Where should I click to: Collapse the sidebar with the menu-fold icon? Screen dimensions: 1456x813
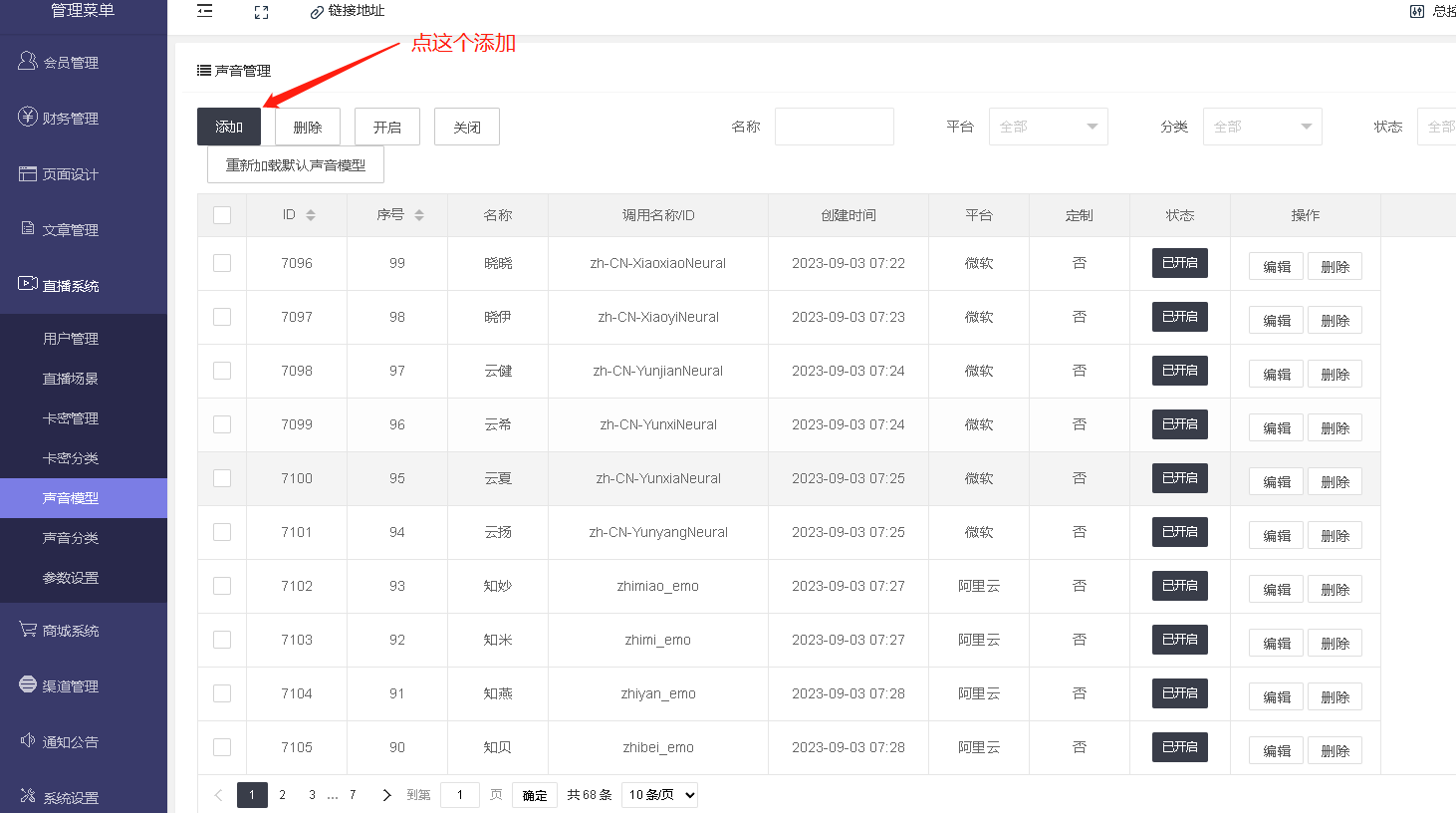tap(205, 11)
